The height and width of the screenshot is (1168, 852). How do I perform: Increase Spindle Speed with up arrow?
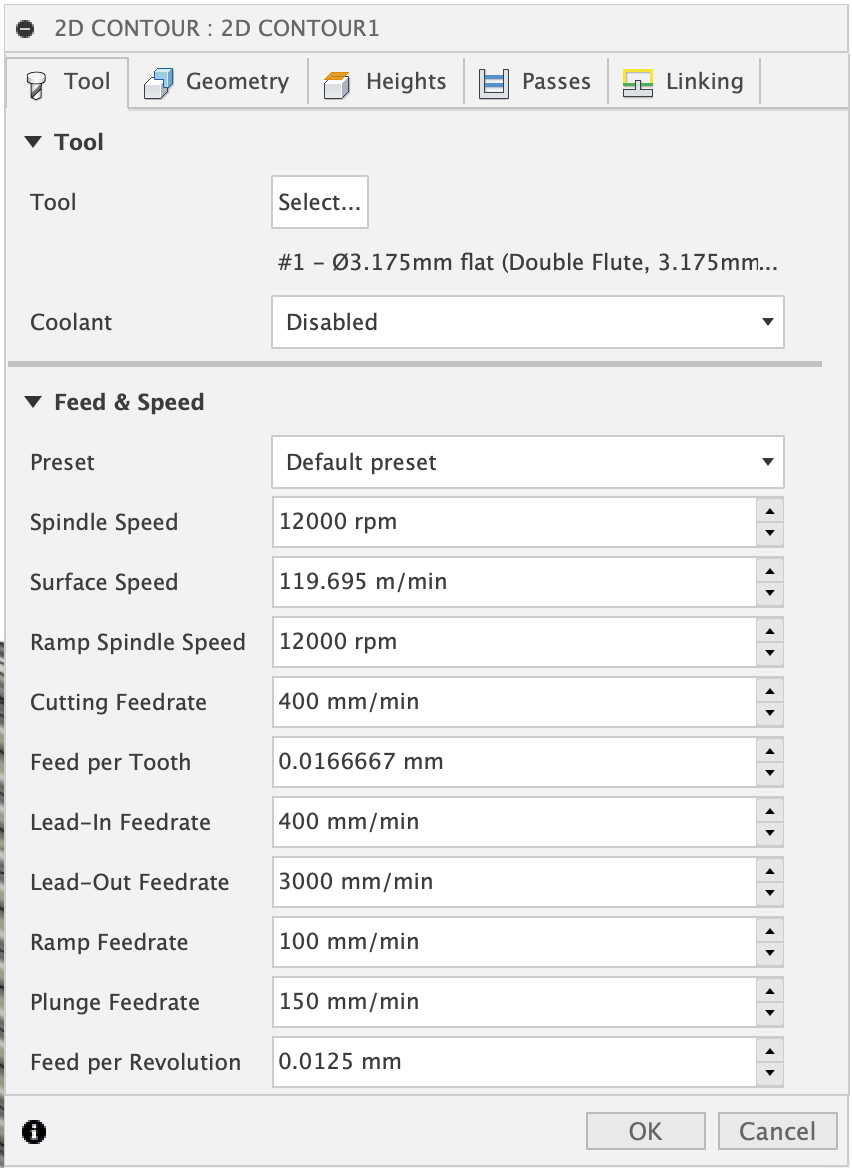[769, 512]
